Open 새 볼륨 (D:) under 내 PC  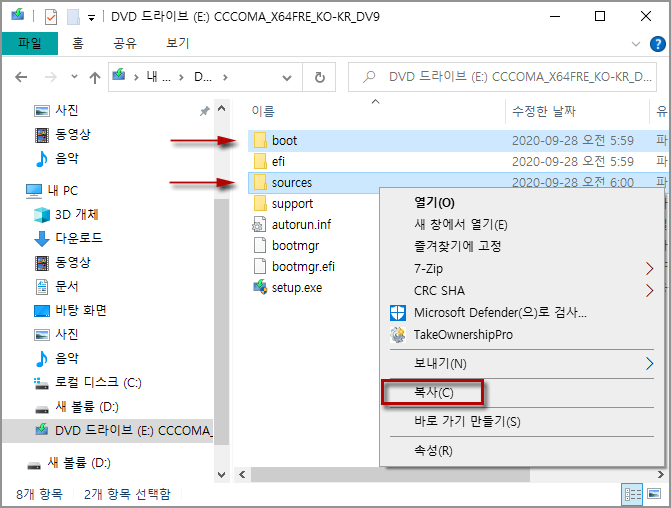86,407
